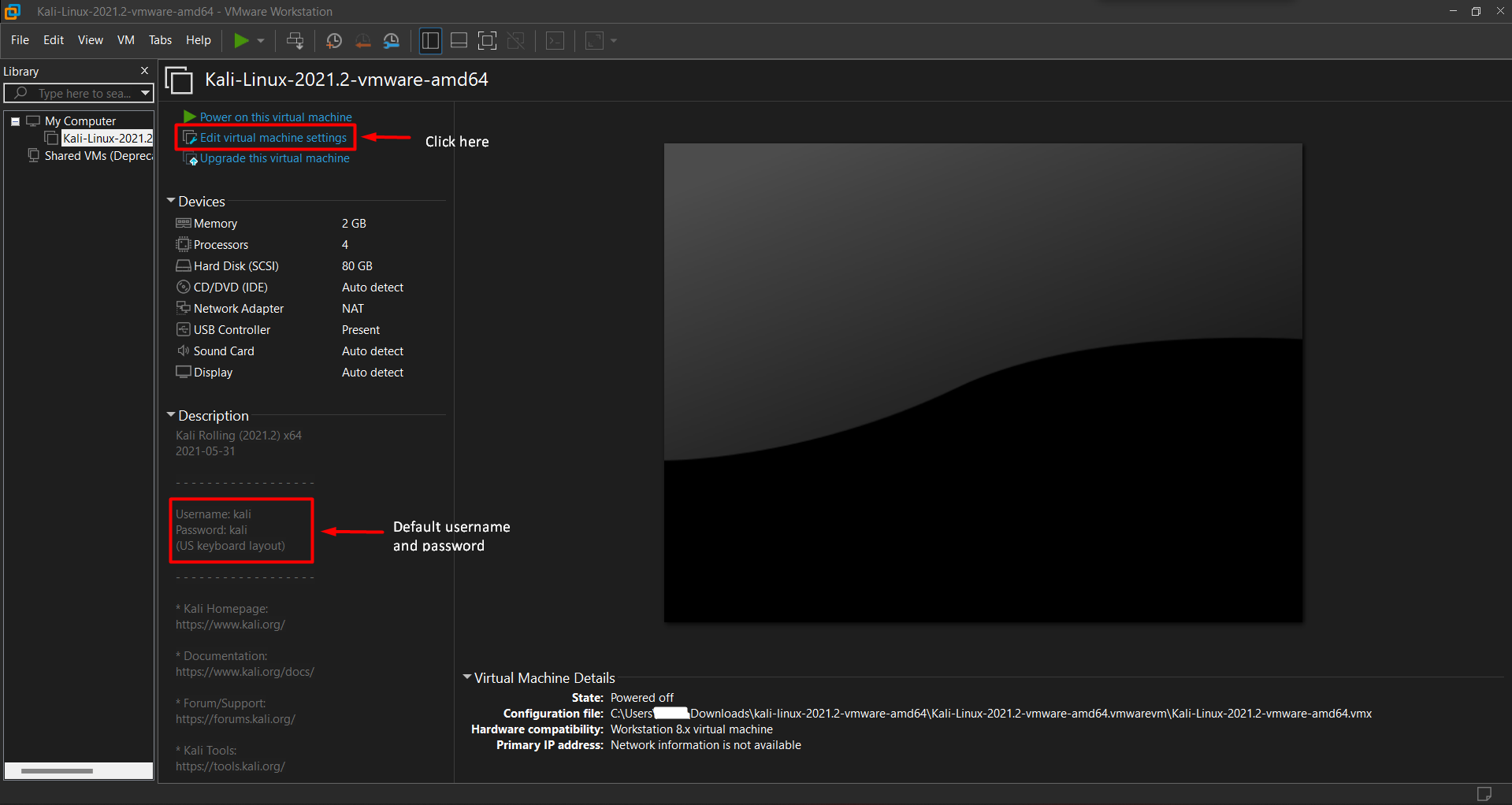1512x805 pixels.
Task: Toggle the thumbnail bar view button
Action: [459, 41]
